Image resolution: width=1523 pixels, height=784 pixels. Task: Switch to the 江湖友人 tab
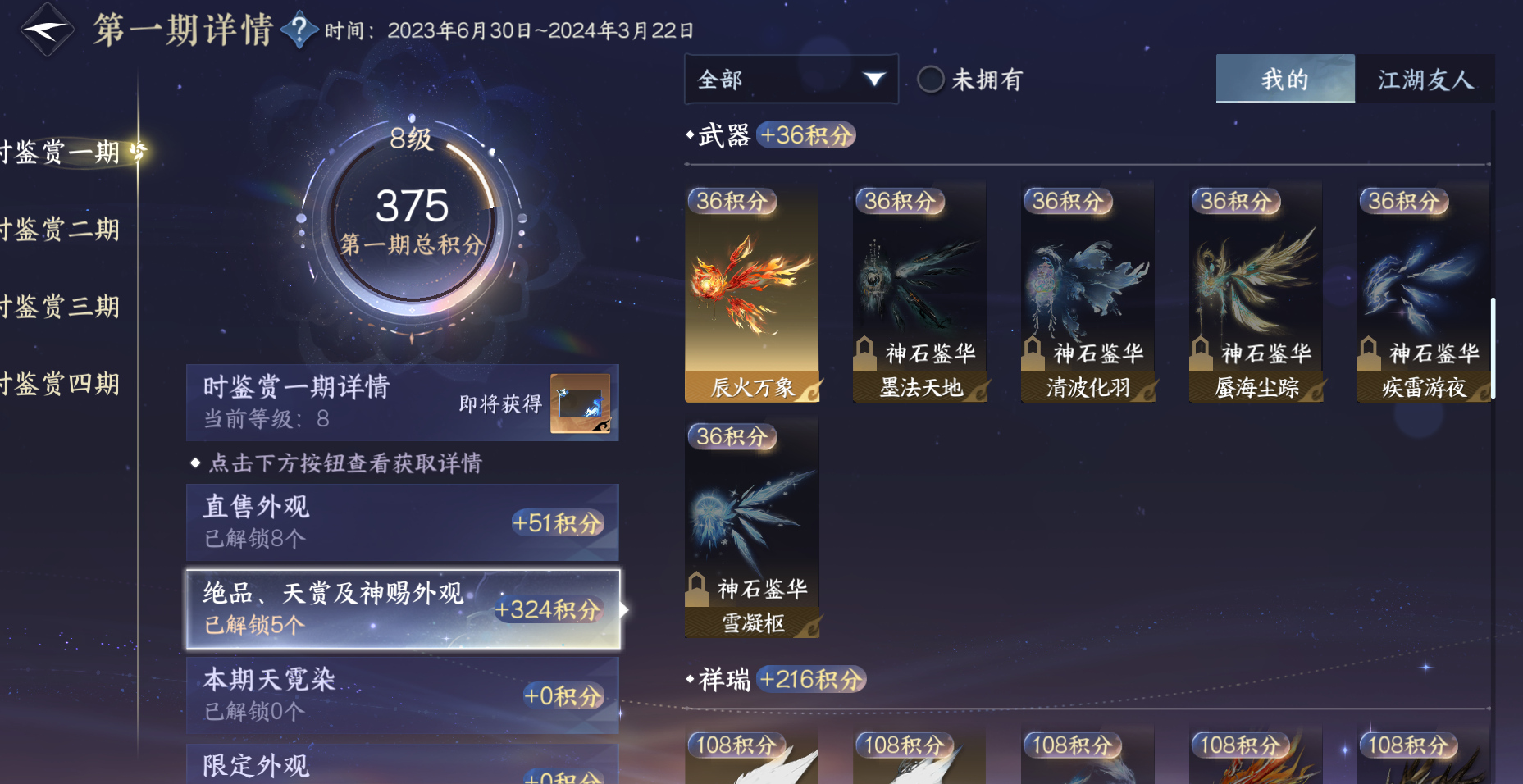point(1425,80)
